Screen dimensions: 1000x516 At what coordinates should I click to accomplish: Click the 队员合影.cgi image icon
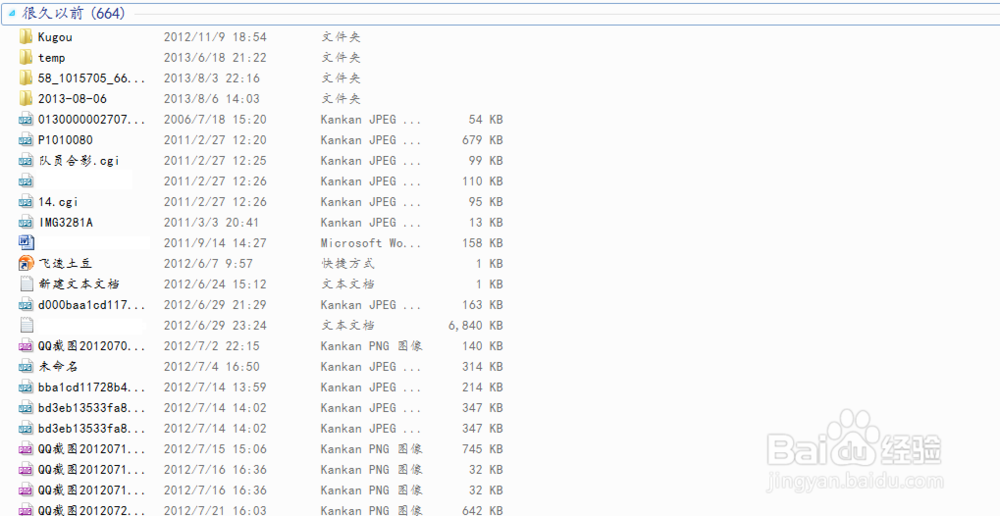pyautogui.click(x=26, y=160)
